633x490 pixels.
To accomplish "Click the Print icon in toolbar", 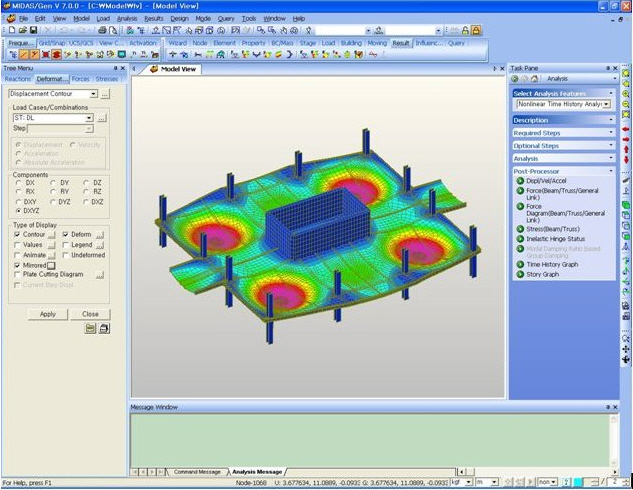I will pos(103,30).
